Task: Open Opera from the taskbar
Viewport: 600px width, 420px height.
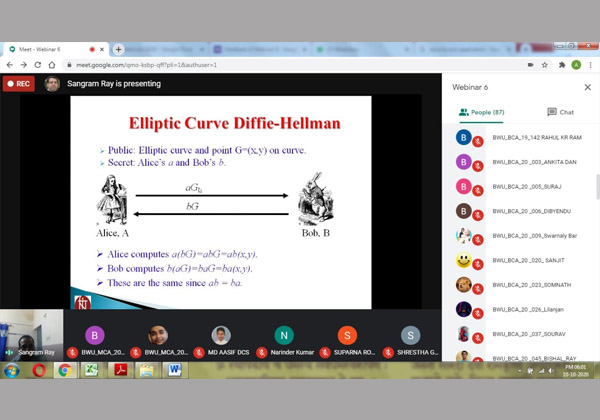Action: point(39,370)
